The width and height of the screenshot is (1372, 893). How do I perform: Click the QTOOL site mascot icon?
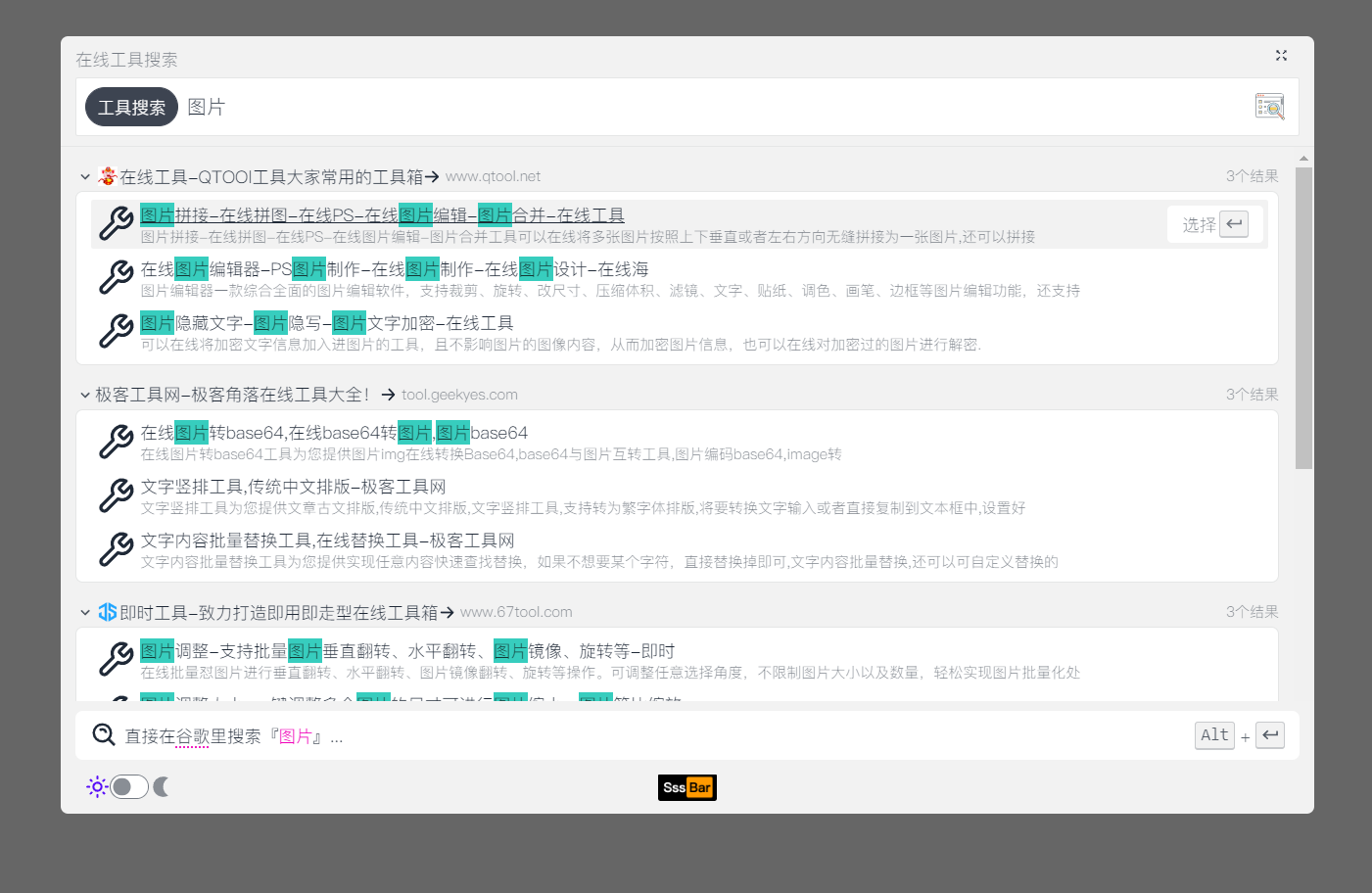tap(108, 176)
